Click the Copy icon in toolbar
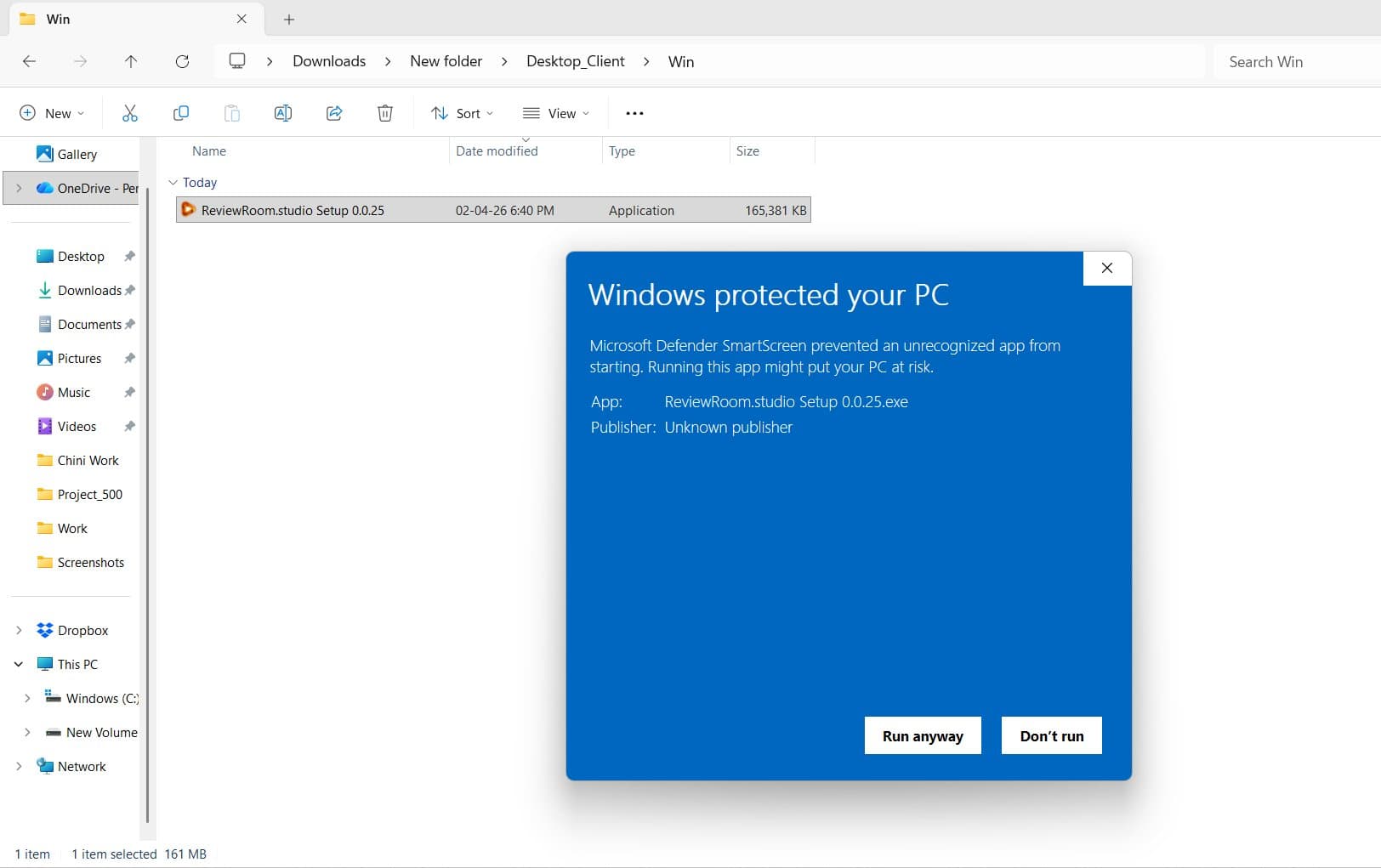 [x=181, y=113]
